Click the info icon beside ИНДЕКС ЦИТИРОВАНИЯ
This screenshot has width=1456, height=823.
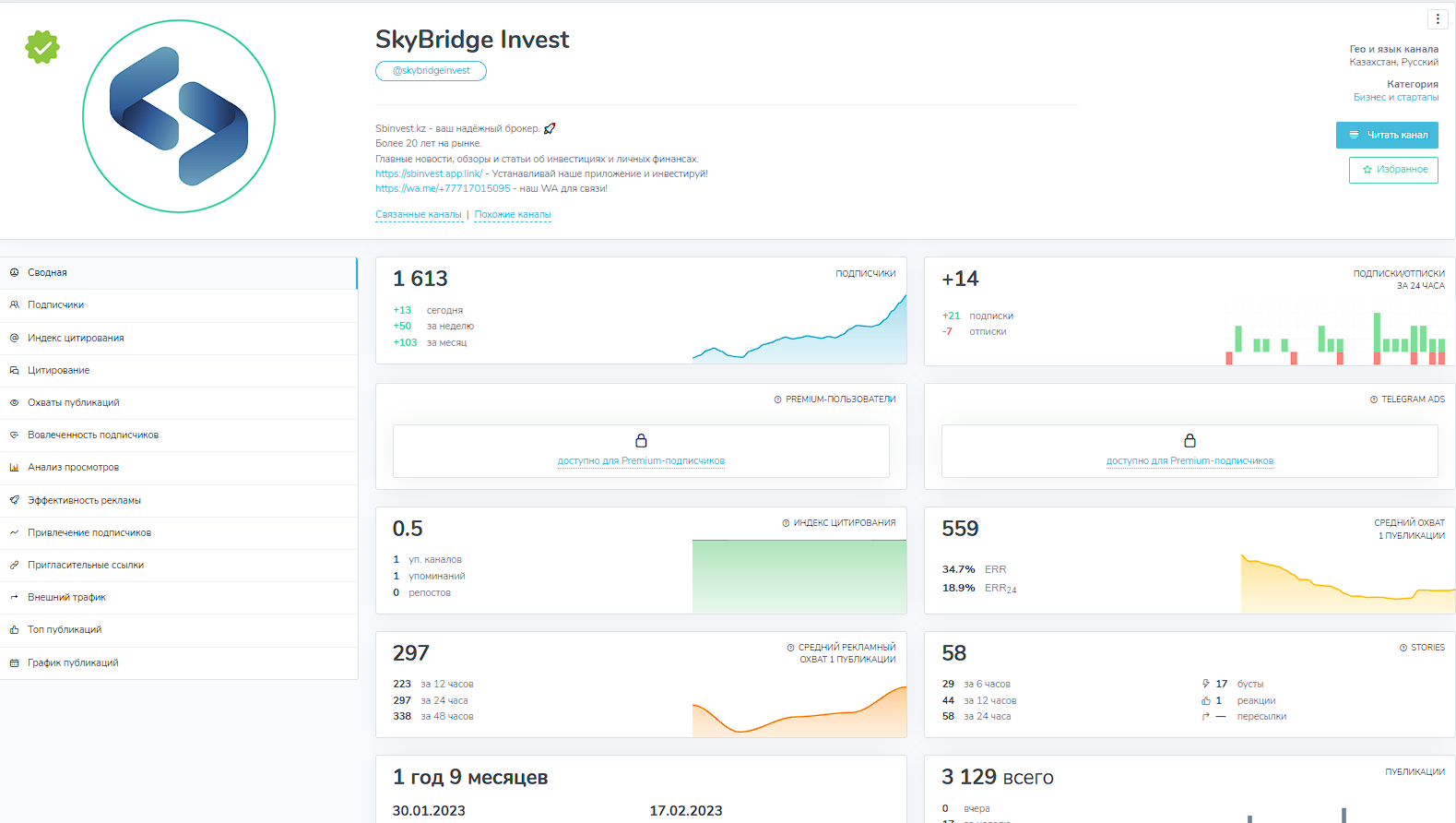click(786, 523)
